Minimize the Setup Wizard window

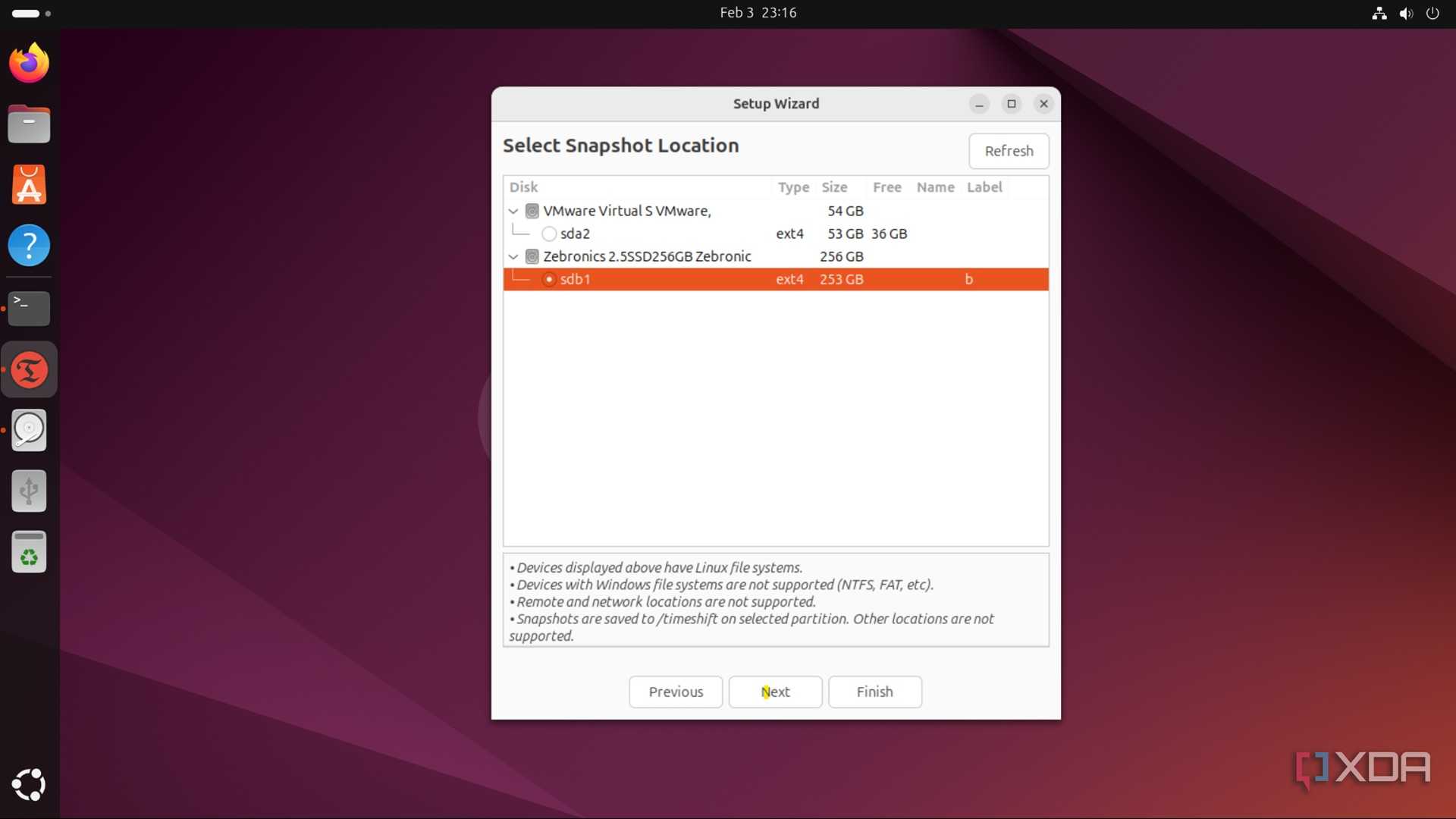(979, 104)
